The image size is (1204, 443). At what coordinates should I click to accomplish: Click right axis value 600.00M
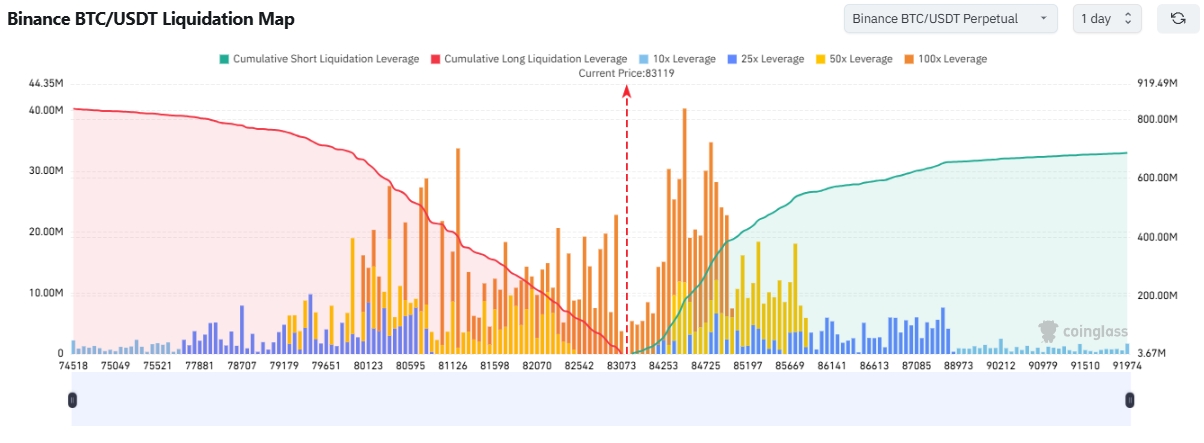point(1158,178)
